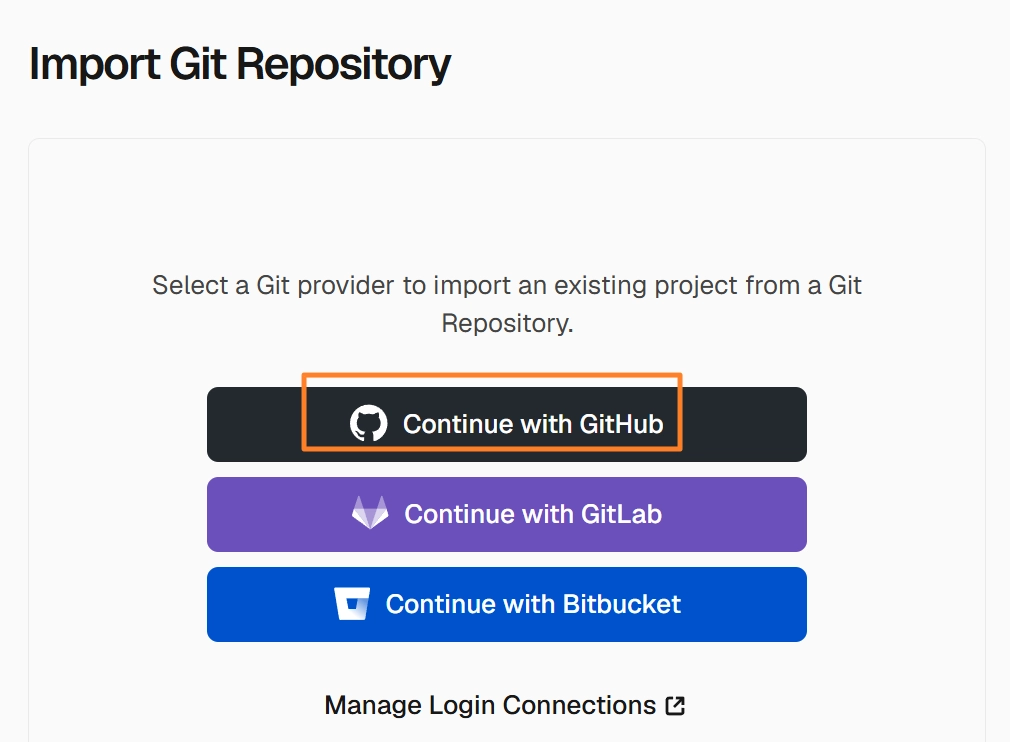This screenshot has width=1010, height=742.
Task: Click the external link arrow icon
Action: point(675,705)
